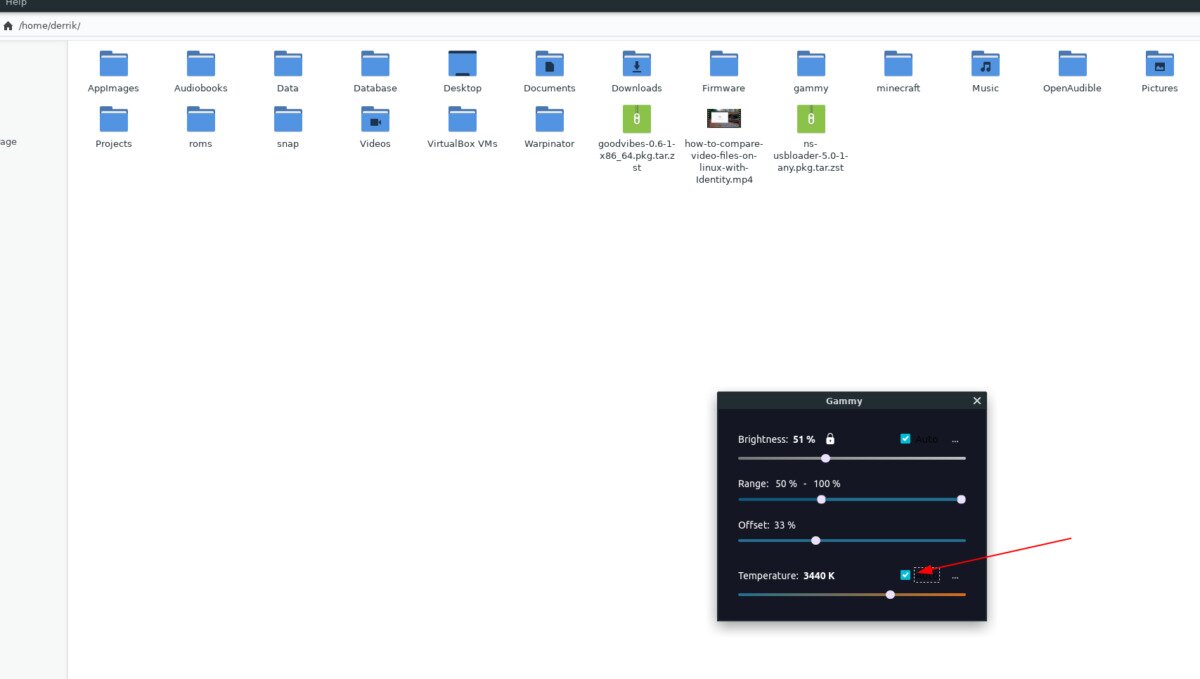Select the Music folder icon
This screenshot has height=679, width=1200.
pyautogui.click(x=985, y=64)
